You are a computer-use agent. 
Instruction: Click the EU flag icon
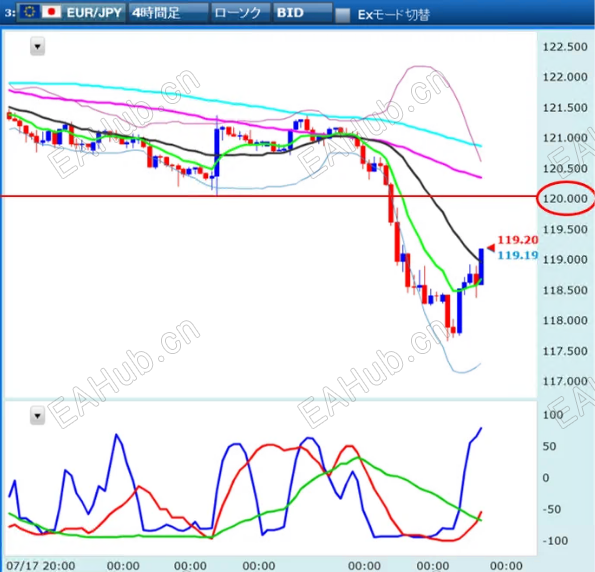point(29,13)
